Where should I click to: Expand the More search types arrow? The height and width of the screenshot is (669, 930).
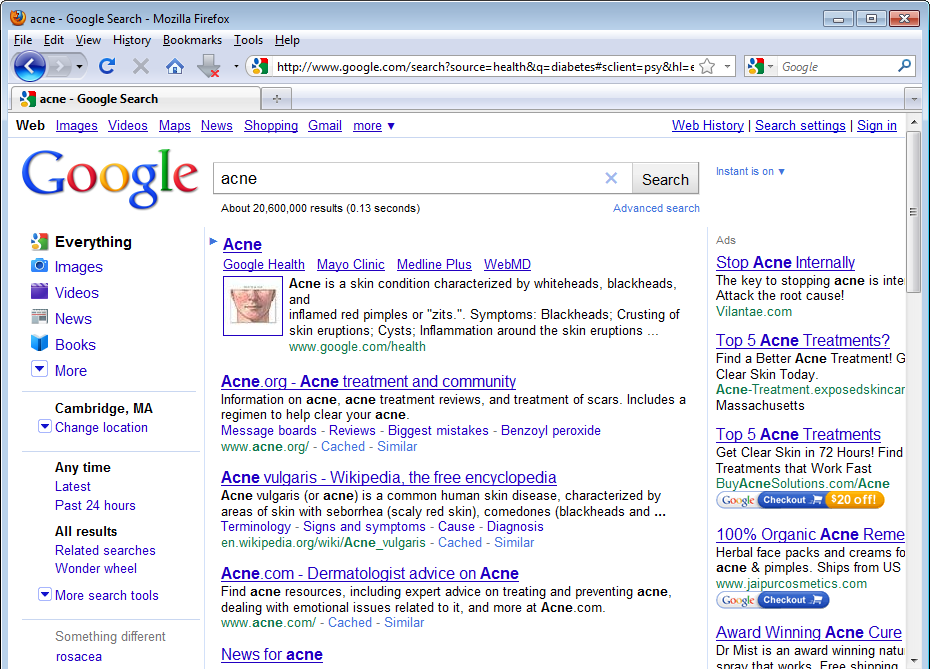[x=39, y=369]
